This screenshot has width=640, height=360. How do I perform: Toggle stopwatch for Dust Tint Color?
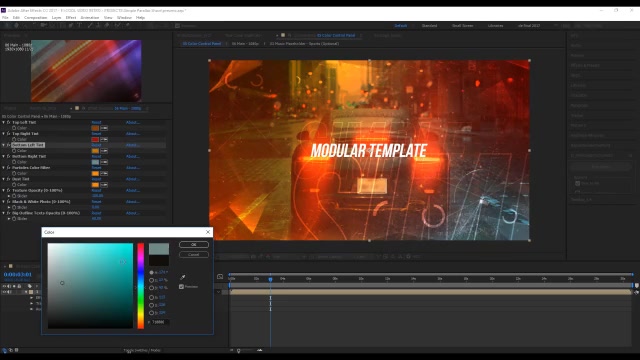pyautogui.click(x=14, y=185)
